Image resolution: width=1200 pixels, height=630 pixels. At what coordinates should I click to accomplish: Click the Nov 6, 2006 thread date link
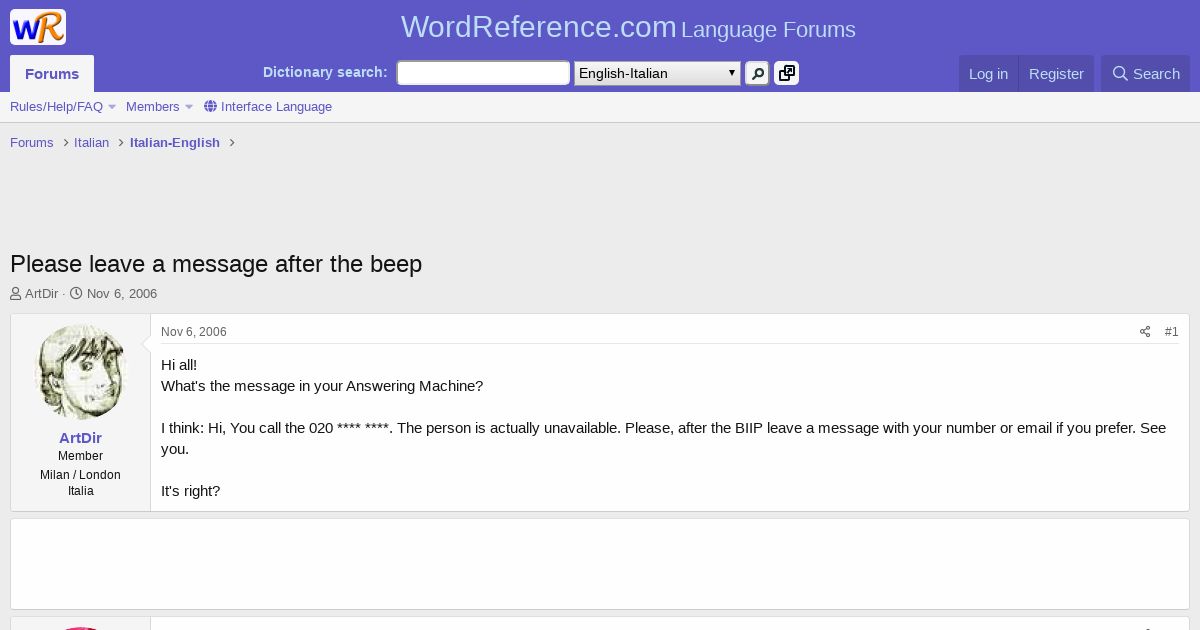tap(122, 293)
